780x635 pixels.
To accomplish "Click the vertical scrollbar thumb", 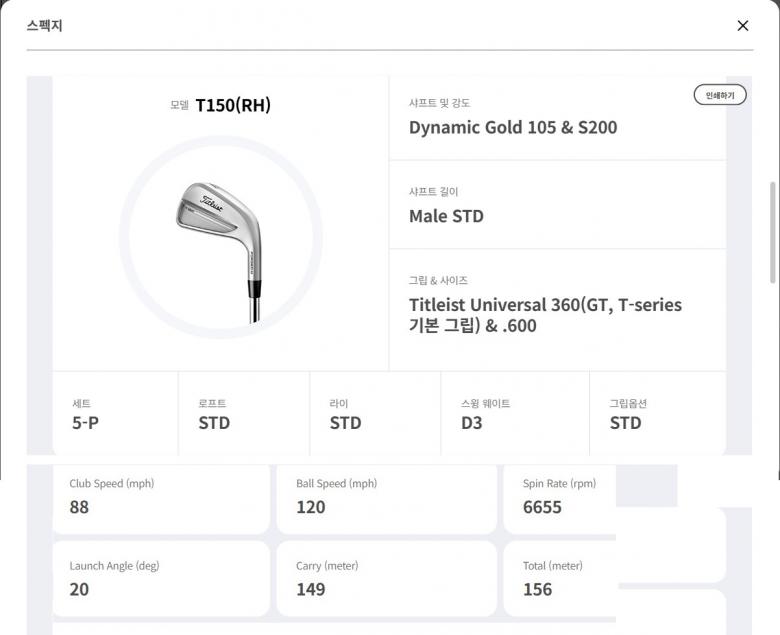I will click(773, 232).
